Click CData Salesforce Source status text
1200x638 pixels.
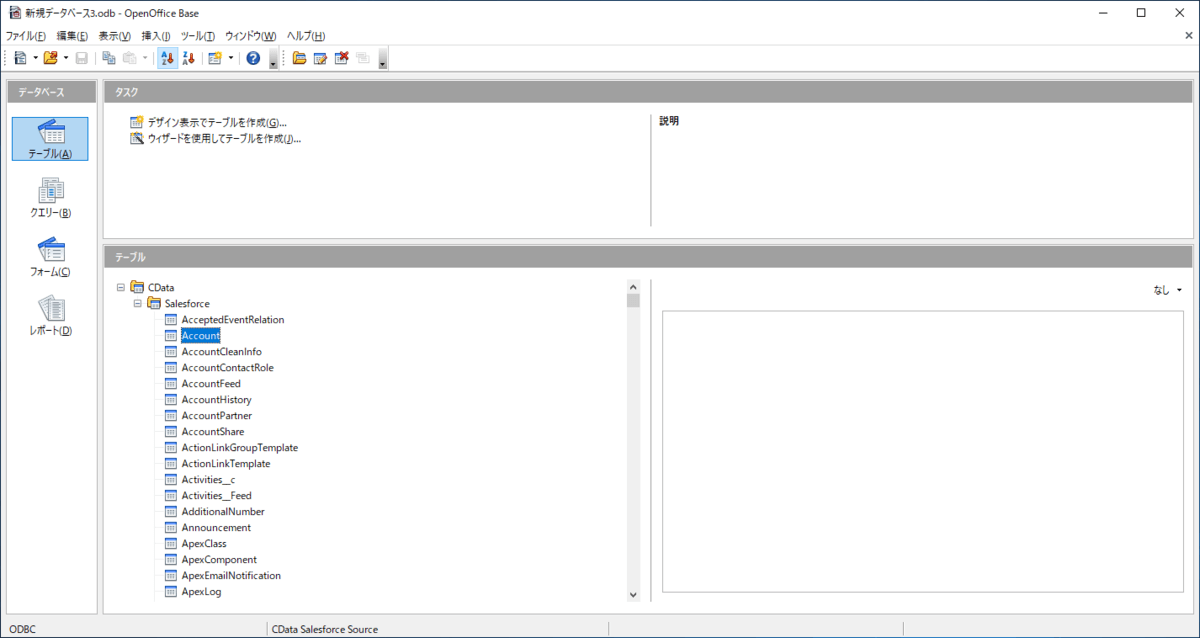(x=325, y=629)
